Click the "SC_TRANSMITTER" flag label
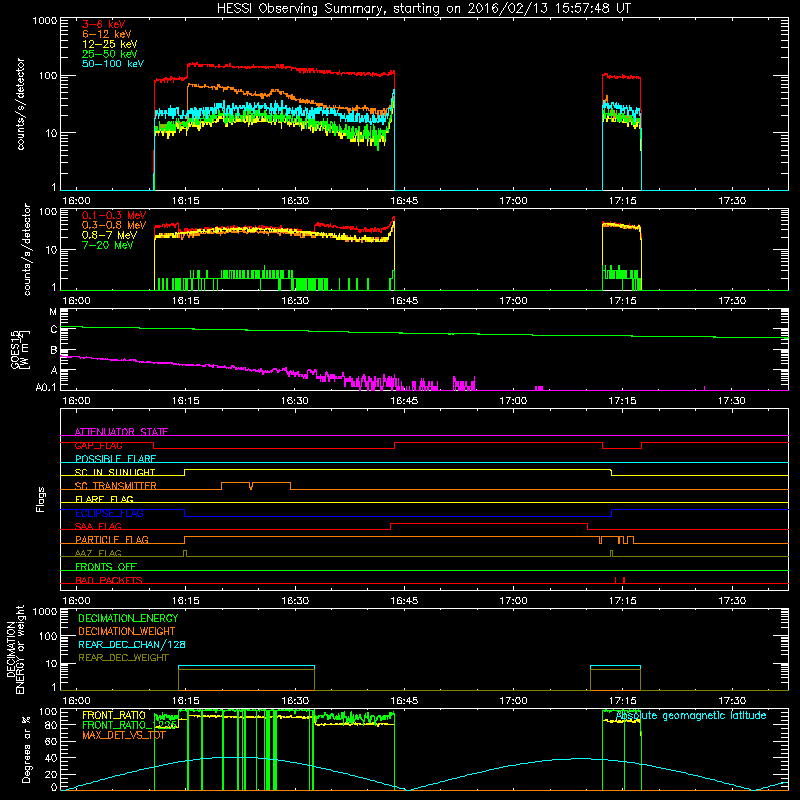This screenshot has height=800, width=800. tap(116, 486)
